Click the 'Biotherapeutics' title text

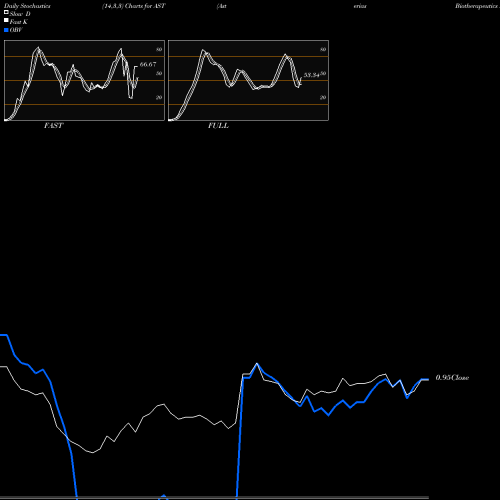click(x=477, y=6)
